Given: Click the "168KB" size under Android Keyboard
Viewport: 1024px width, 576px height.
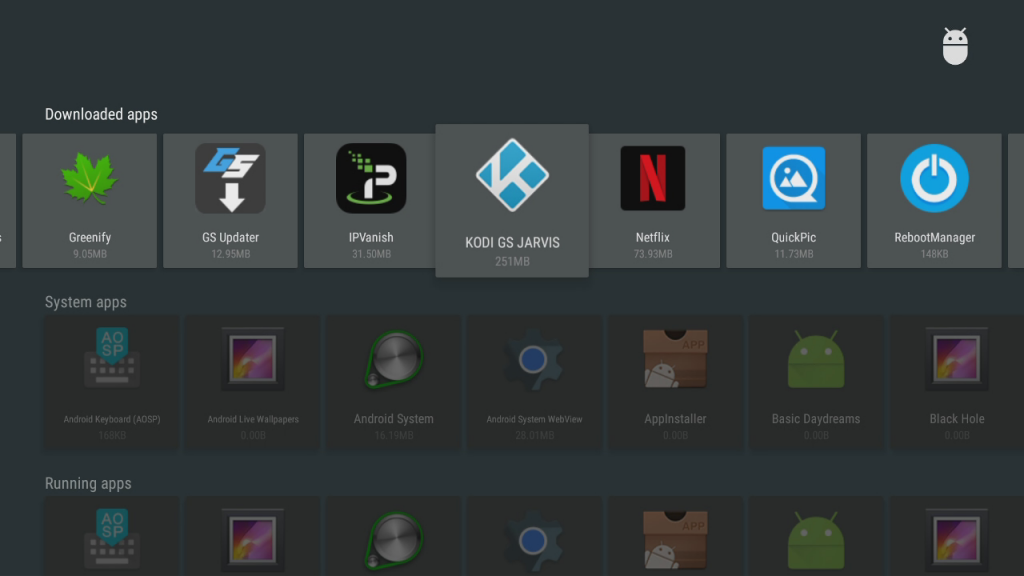Looking at the screenshot, I should (x=112, y=436).
